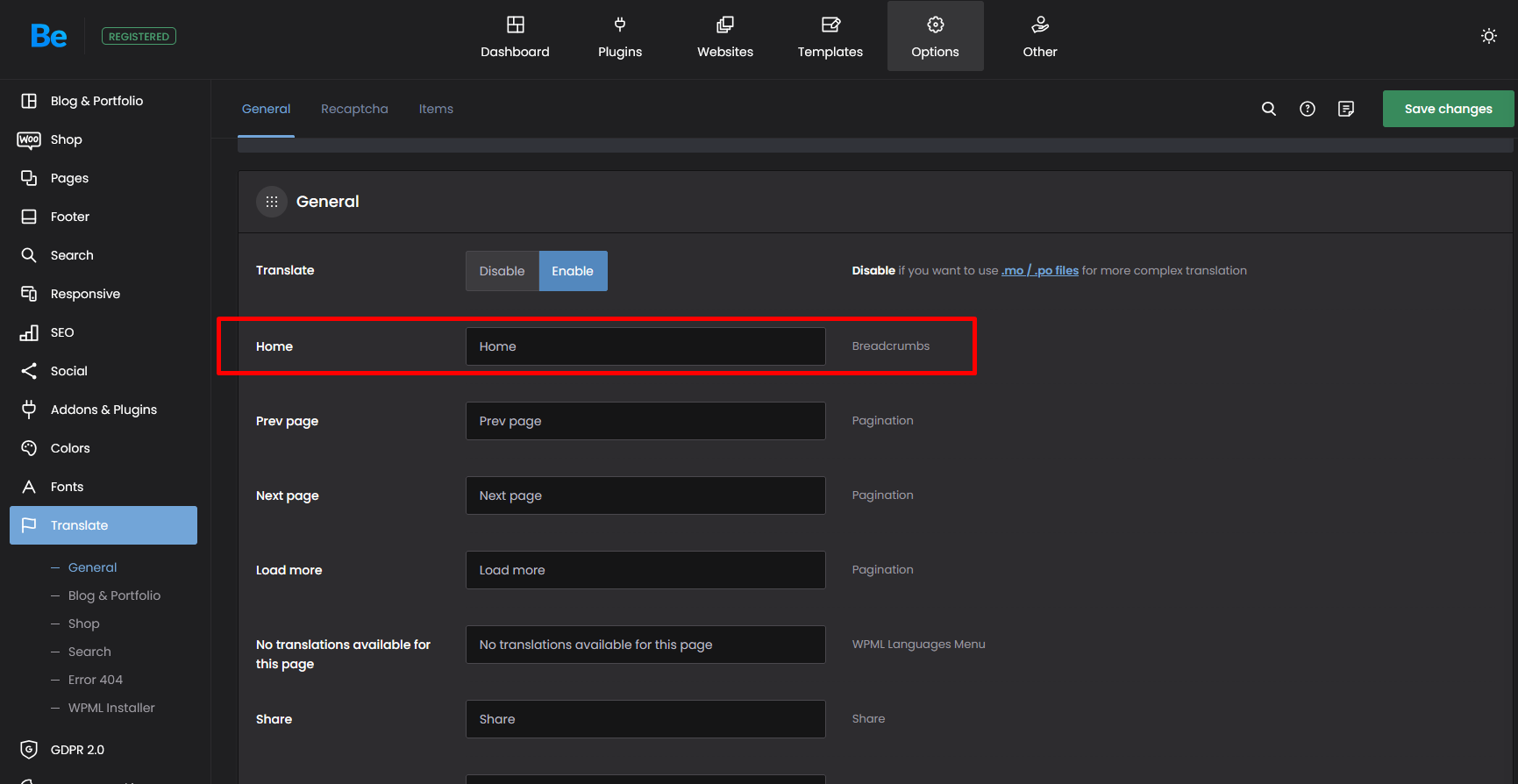1518x784 pixels.
Task: Switch to the Recaptcha tab
Action: tap(354, 109)
